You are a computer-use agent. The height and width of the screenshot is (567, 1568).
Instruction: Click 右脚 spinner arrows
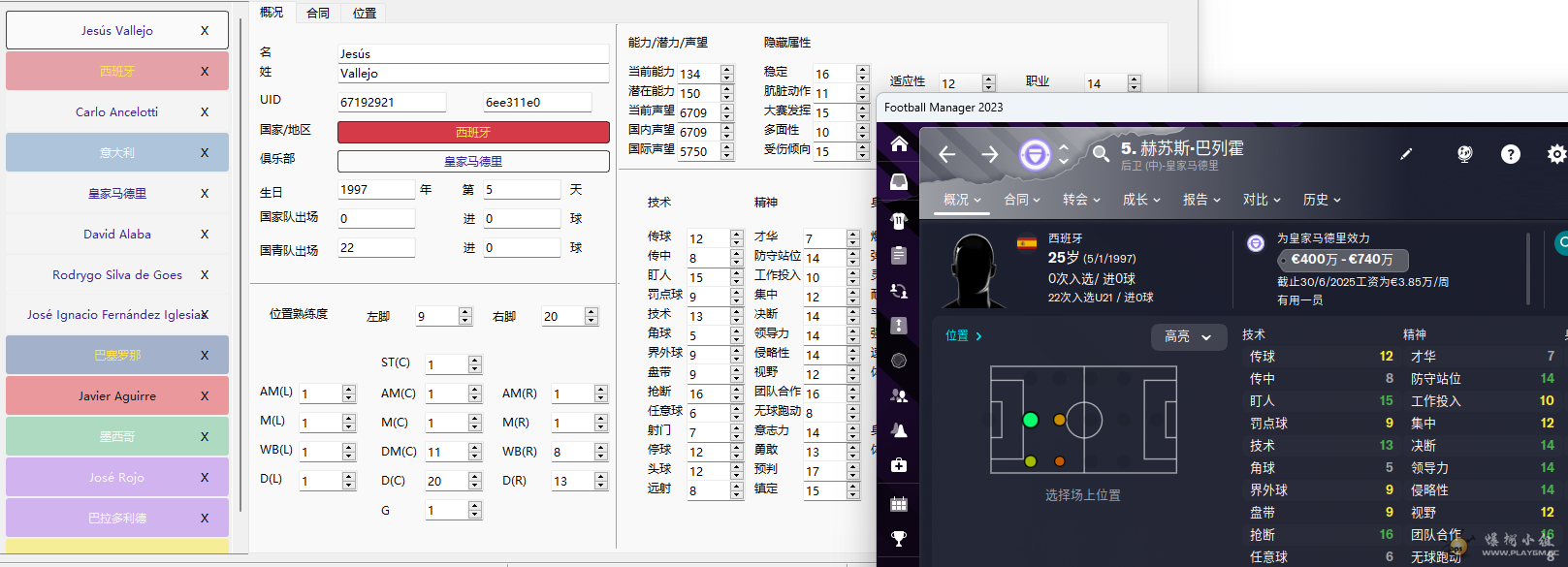click(x=592, y=316)
